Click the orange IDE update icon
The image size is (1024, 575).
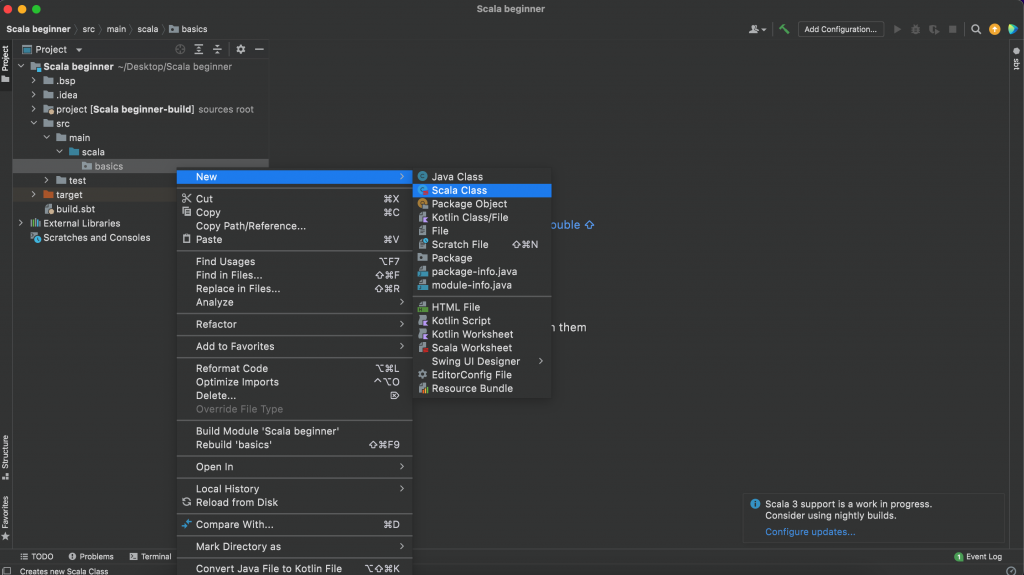pos(994,29)
